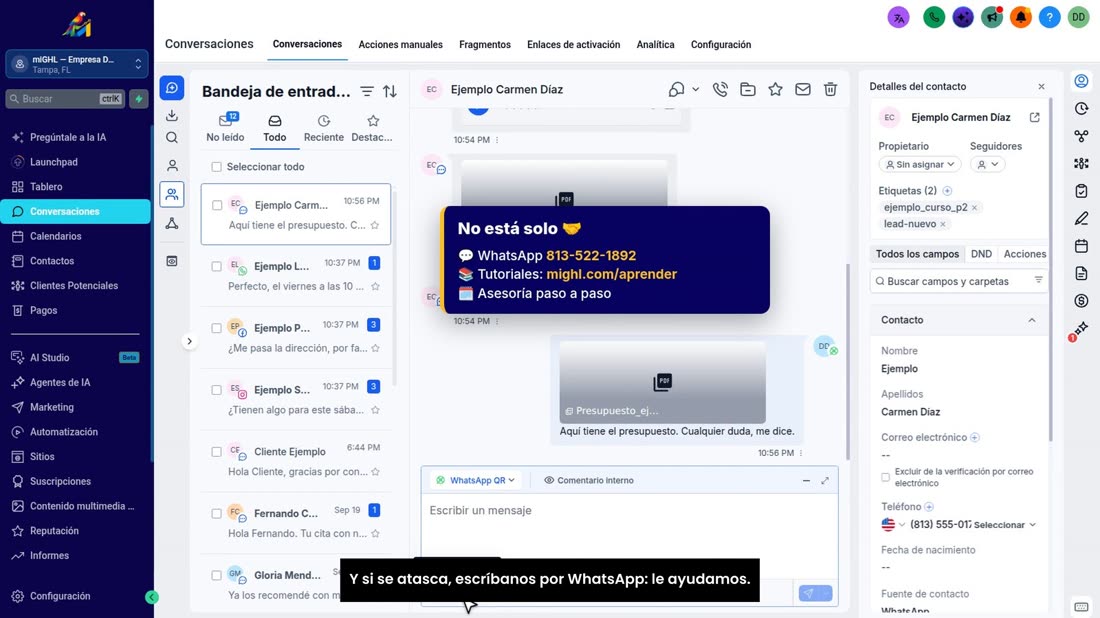Add a new tag with plus icon
Screen dimensions: 1100x618
[947, 191]
